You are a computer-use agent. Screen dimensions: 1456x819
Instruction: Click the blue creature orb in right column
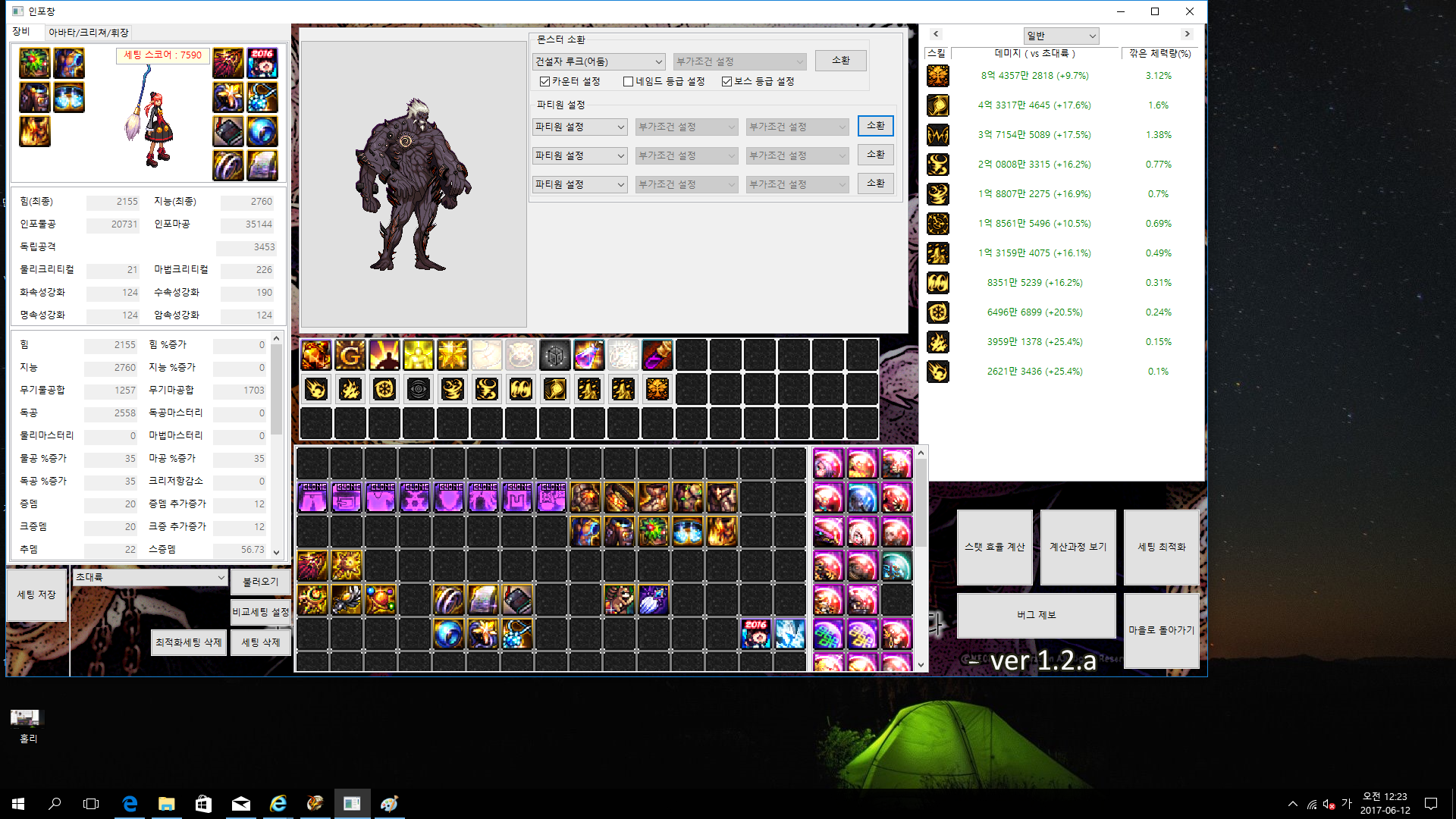tap(862, 497)
